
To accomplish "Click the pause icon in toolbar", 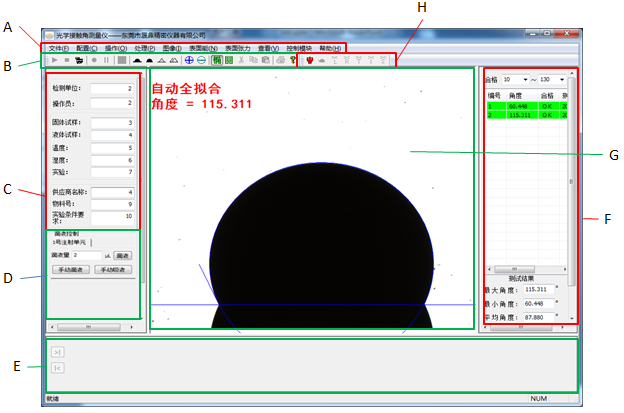I will [106, 60].
